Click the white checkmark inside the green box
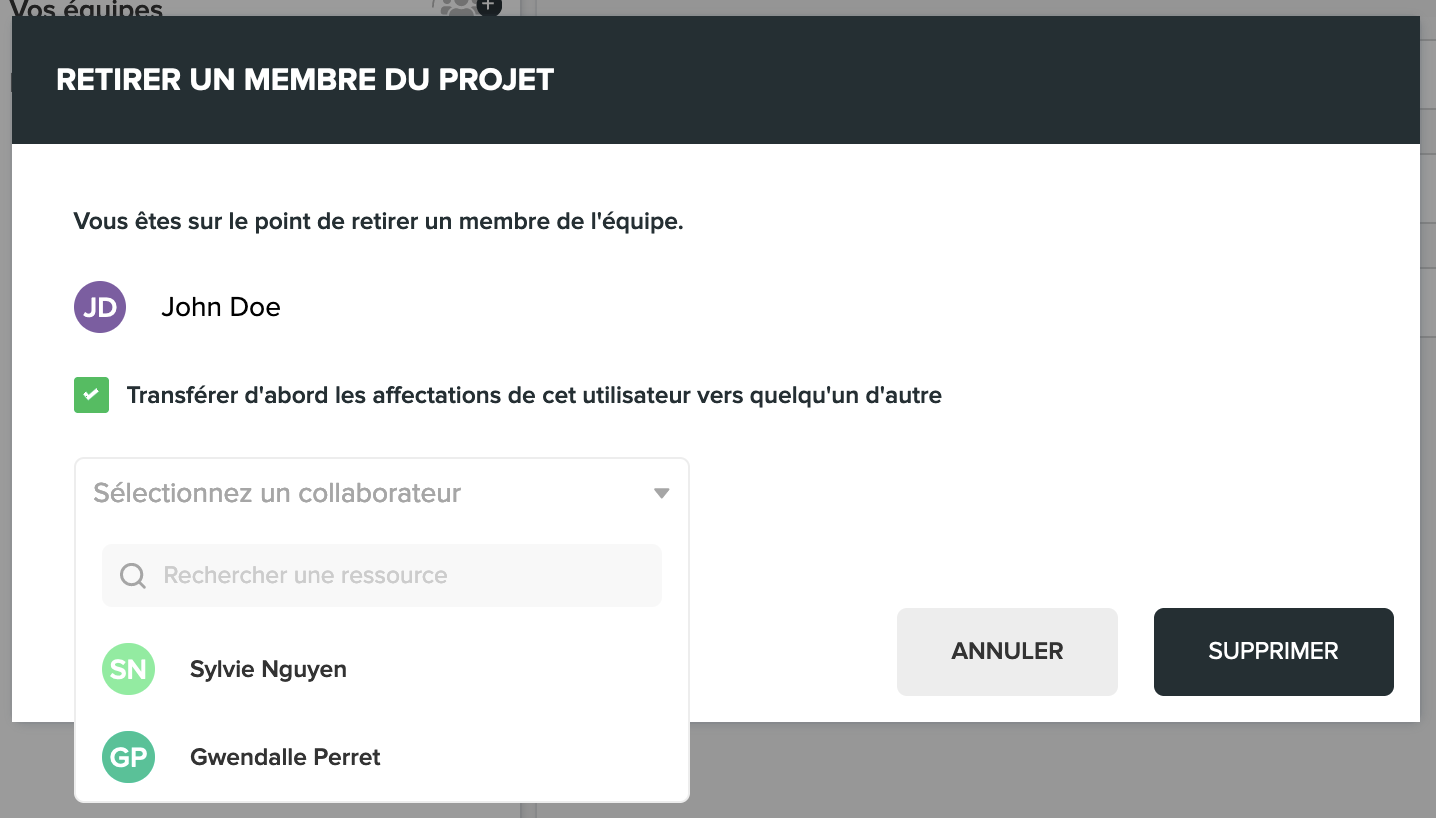The width and height of the screenshot is (1436, 818). 91,395
